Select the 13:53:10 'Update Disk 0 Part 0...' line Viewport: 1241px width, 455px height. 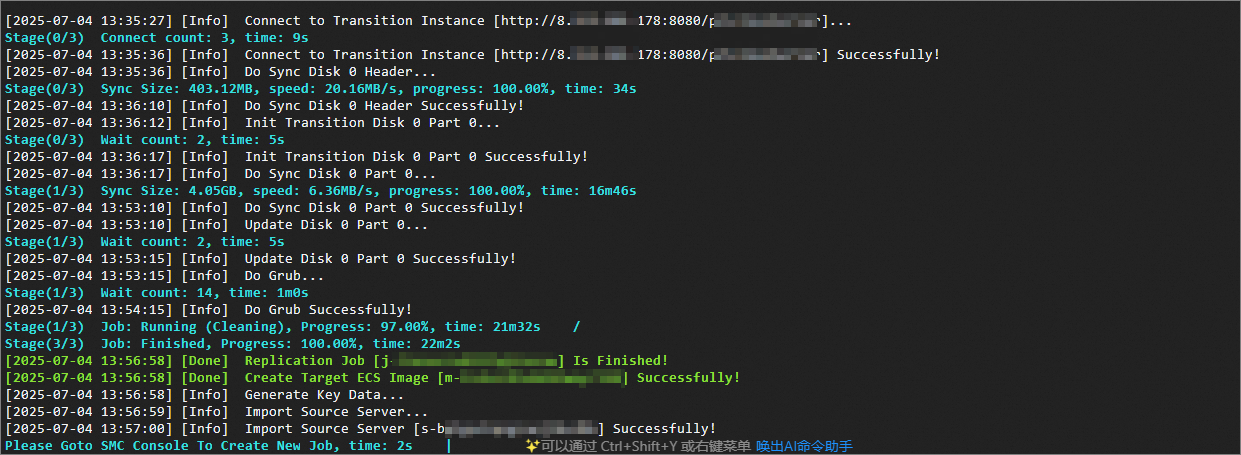[217, 224]
